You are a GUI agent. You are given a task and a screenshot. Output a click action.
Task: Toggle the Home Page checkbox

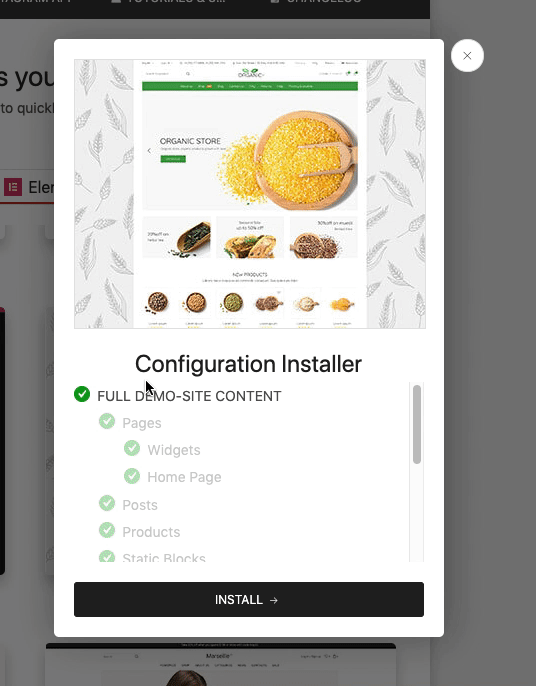pyautogui.click(x=132, y=476)
